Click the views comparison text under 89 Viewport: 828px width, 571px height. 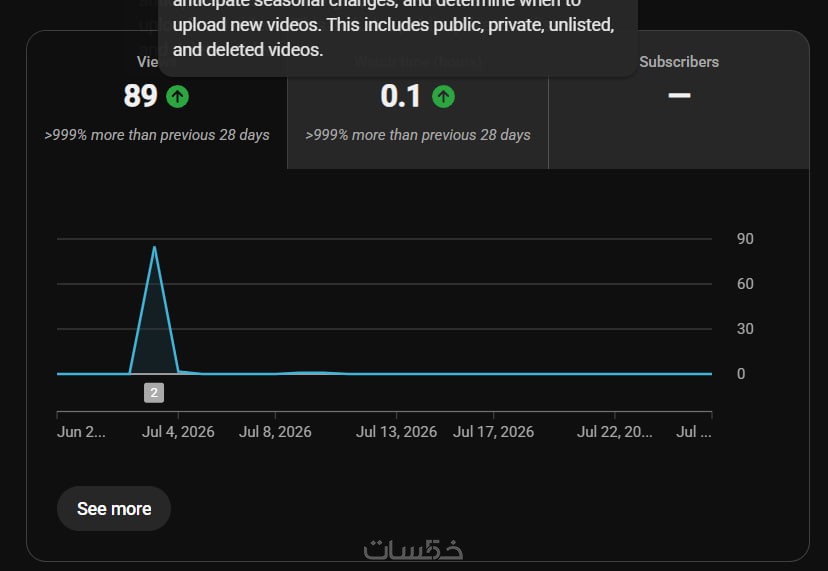click(157, 135)
